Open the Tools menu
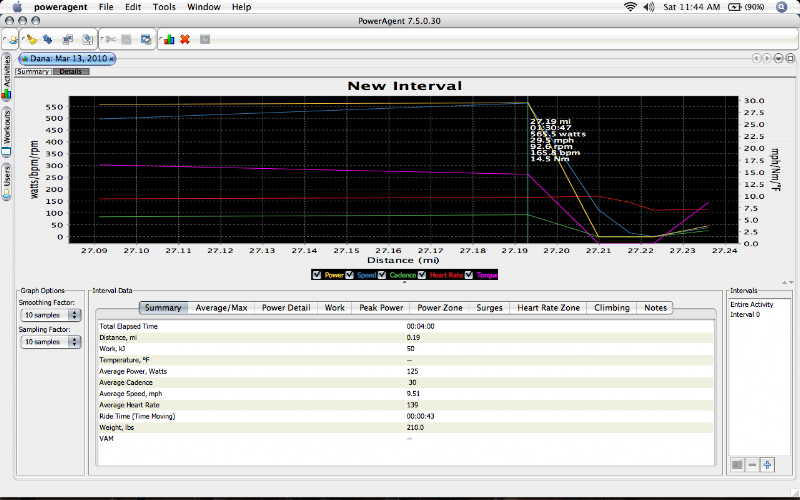This screenshot has width=800, height=500. (x=164, y=7)
